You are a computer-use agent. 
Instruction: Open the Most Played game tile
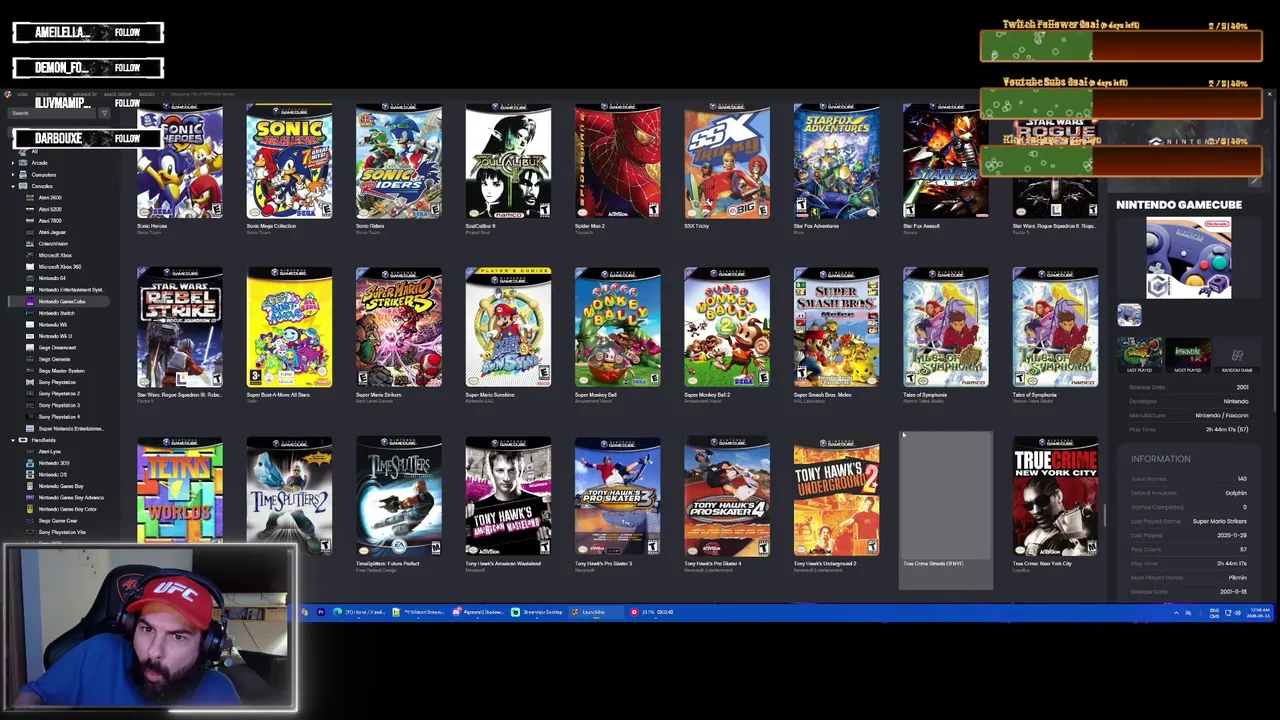pos(1188,355)
